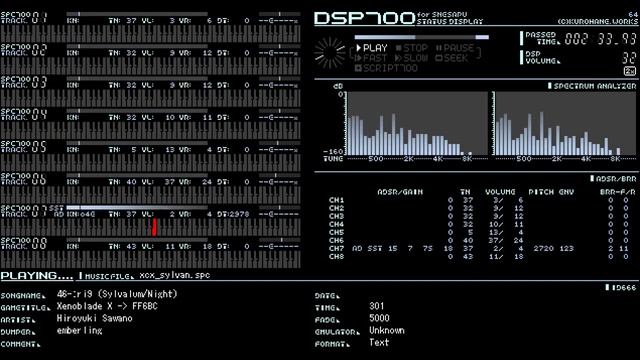Select the SPC700 Track 01 label
Screen dimensions: 640x360
[x=24, y=18]
